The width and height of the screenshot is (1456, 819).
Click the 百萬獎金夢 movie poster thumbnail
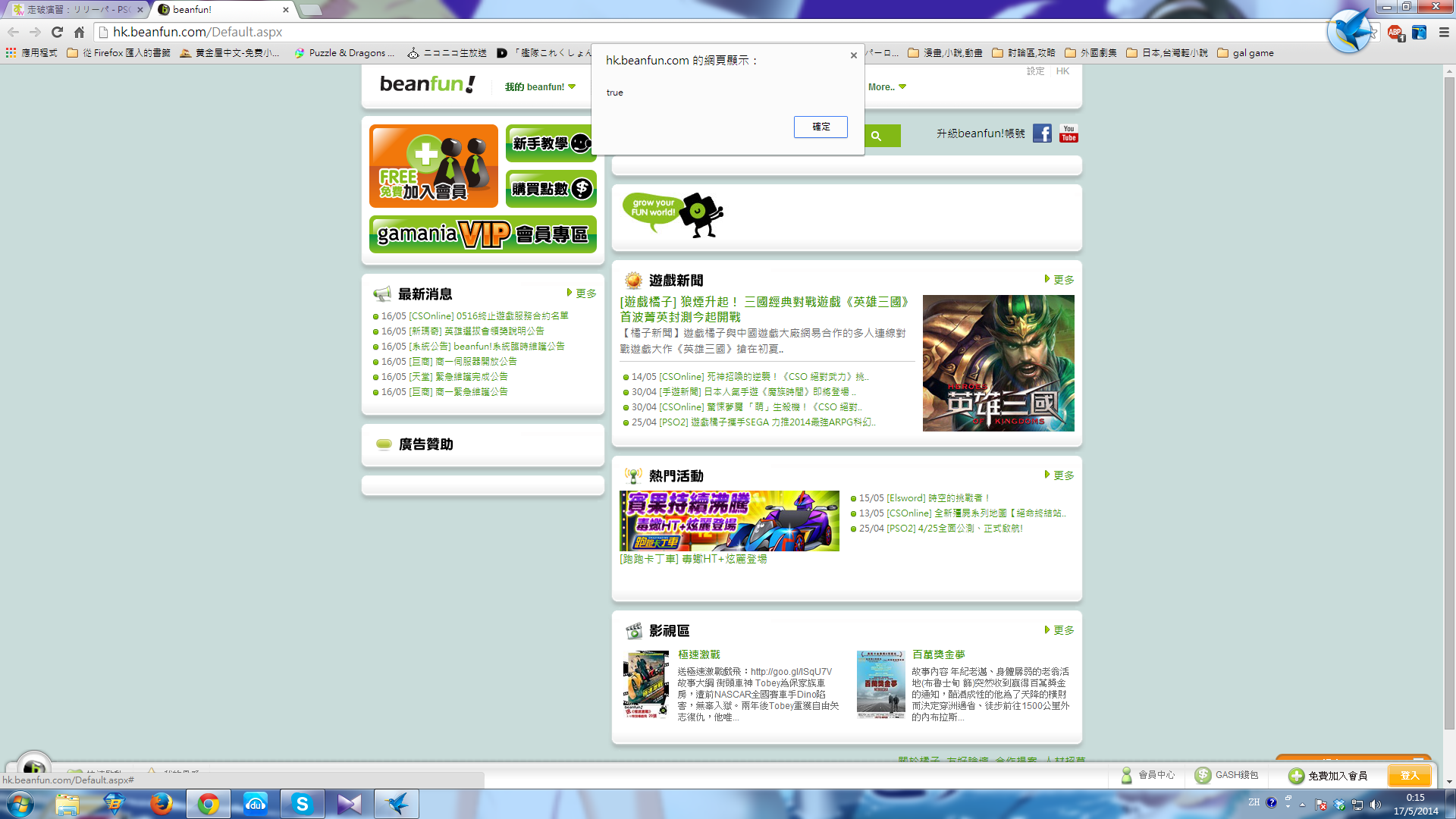(x=881, y=685)
